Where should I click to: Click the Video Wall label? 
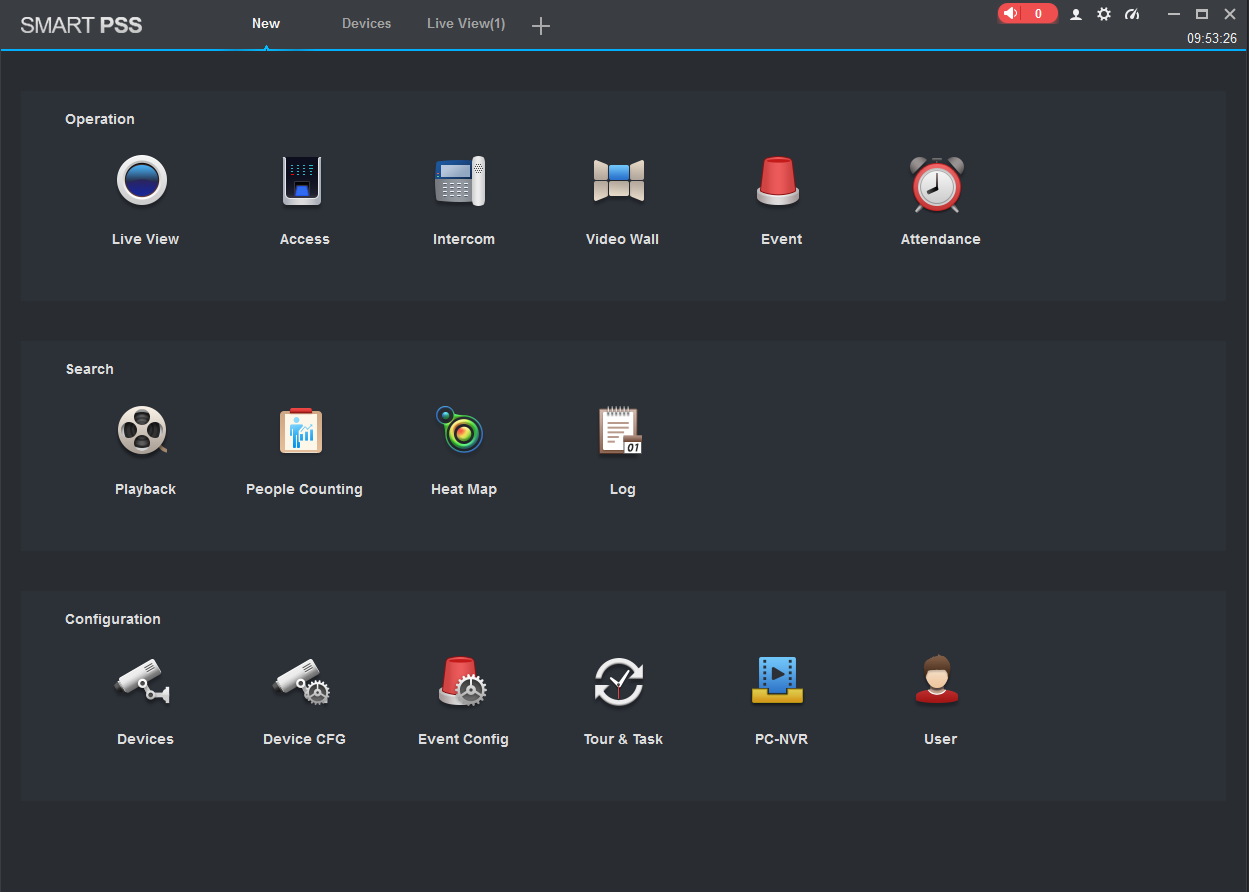(622, 239)
